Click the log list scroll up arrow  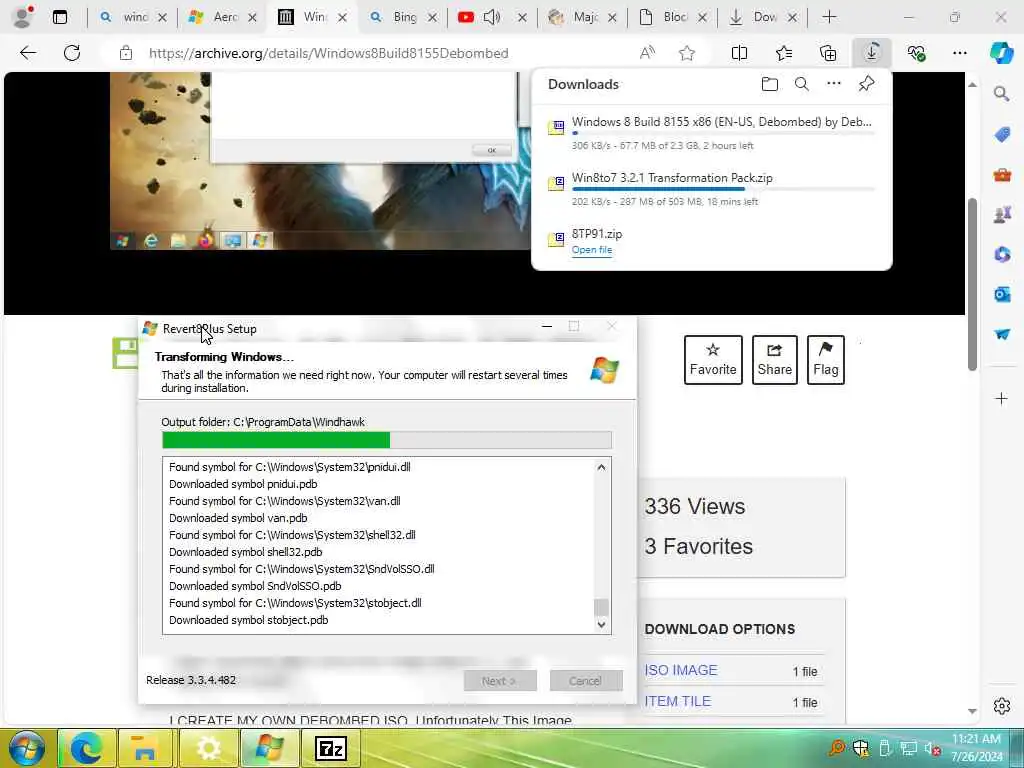tap(601, 467)
